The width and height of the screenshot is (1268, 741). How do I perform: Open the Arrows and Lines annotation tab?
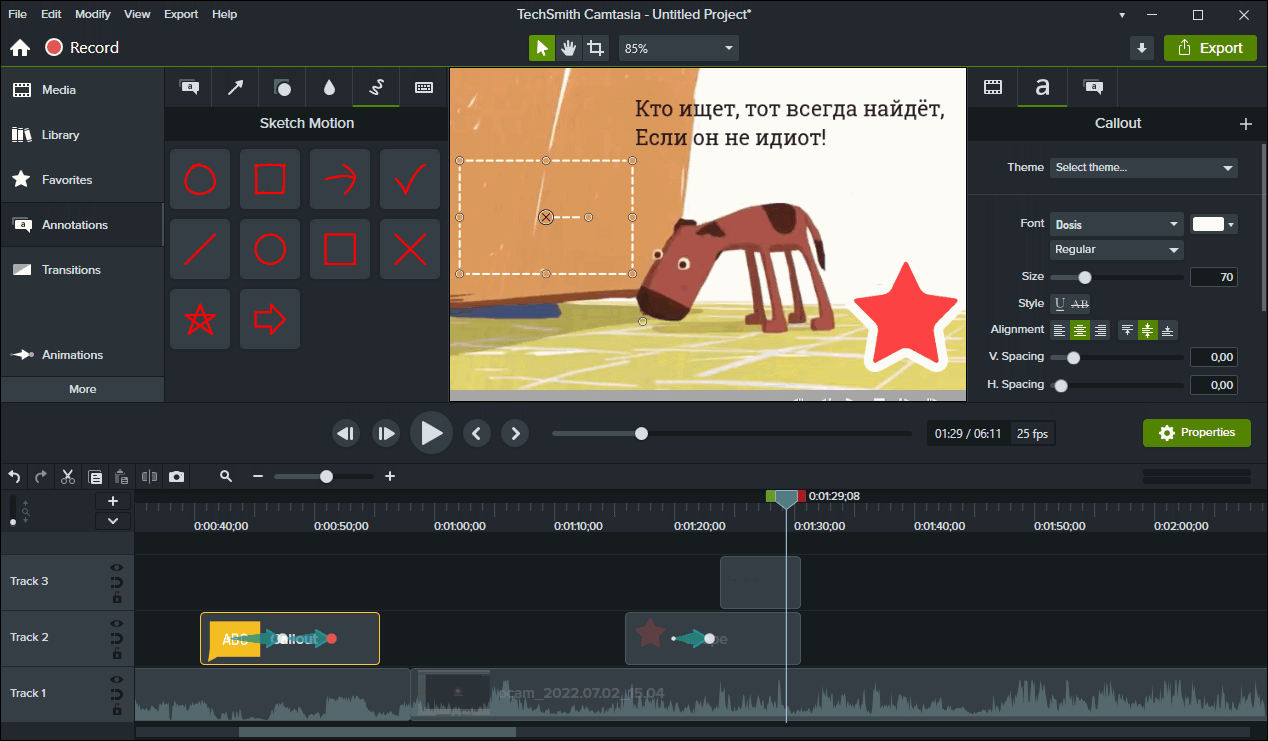coord(235,88)
